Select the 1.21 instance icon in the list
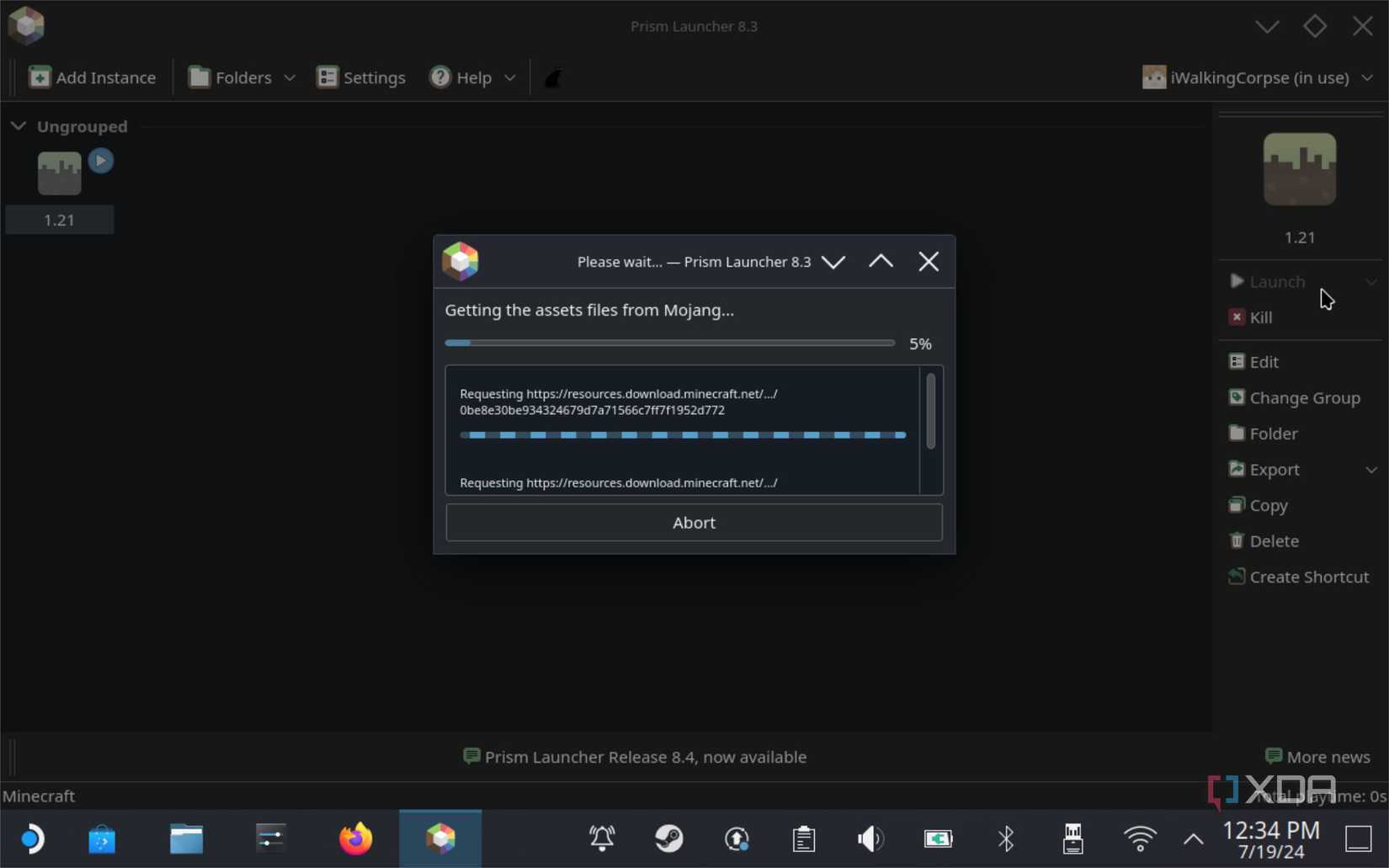This screenshot has width=1389, height=868. pos(59,173)
